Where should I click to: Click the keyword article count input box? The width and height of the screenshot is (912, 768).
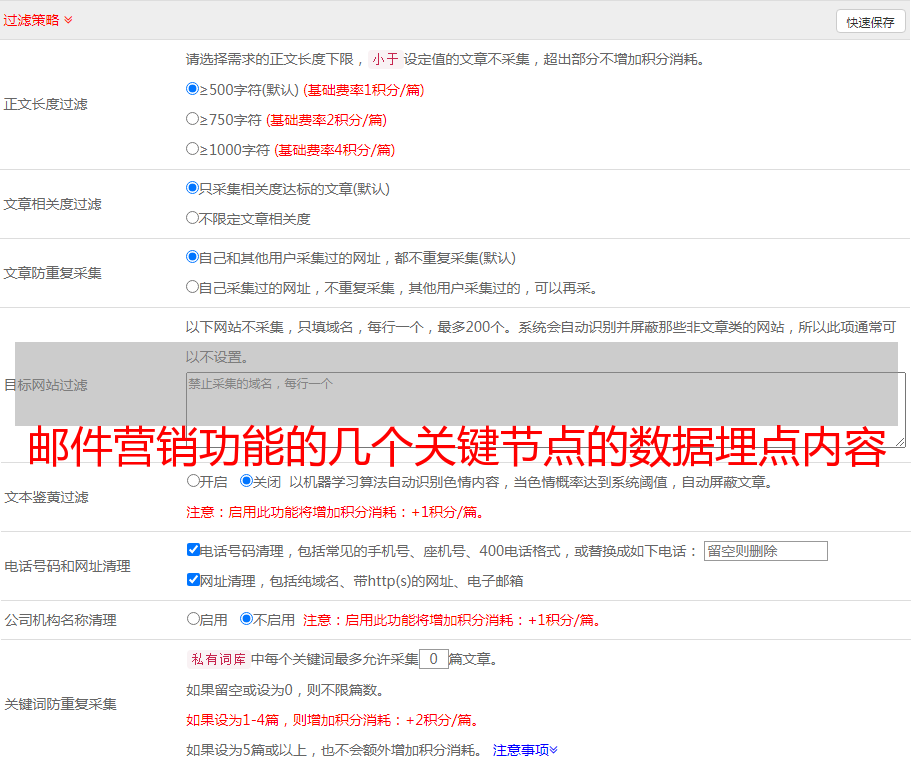[x=433, y=659]
